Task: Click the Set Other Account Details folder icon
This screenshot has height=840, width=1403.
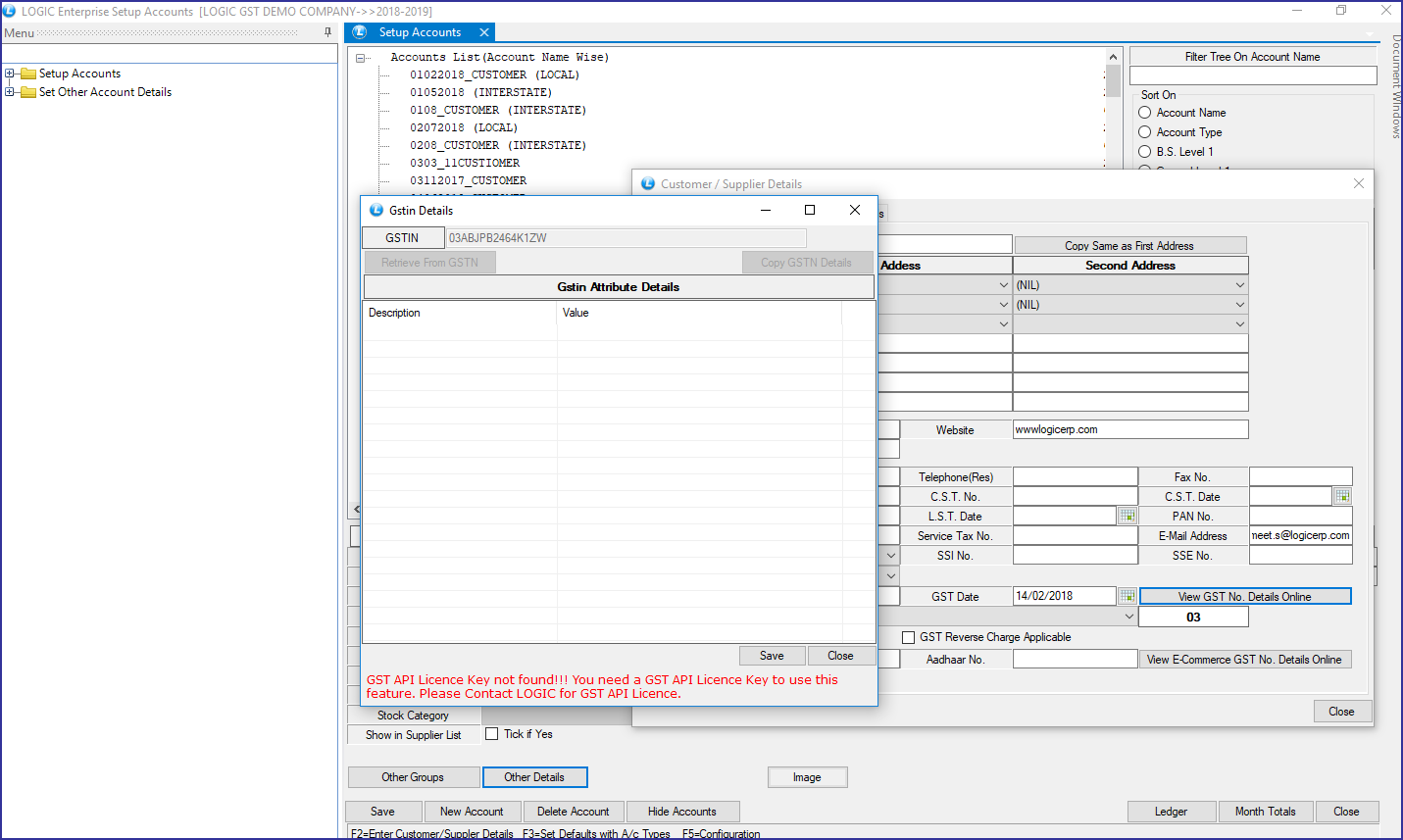Action: pyautogui.click(x=28, y=92)
